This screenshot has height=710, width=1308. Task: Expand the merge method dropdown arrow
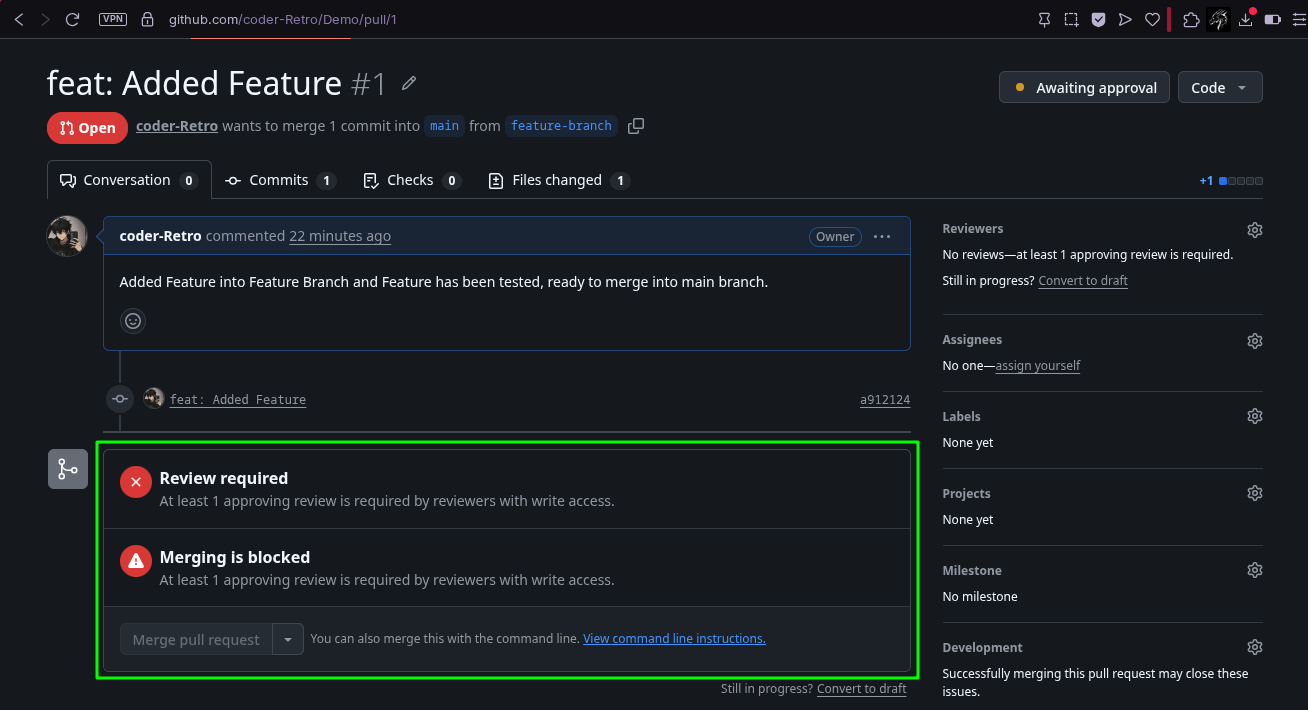[288, 639]
